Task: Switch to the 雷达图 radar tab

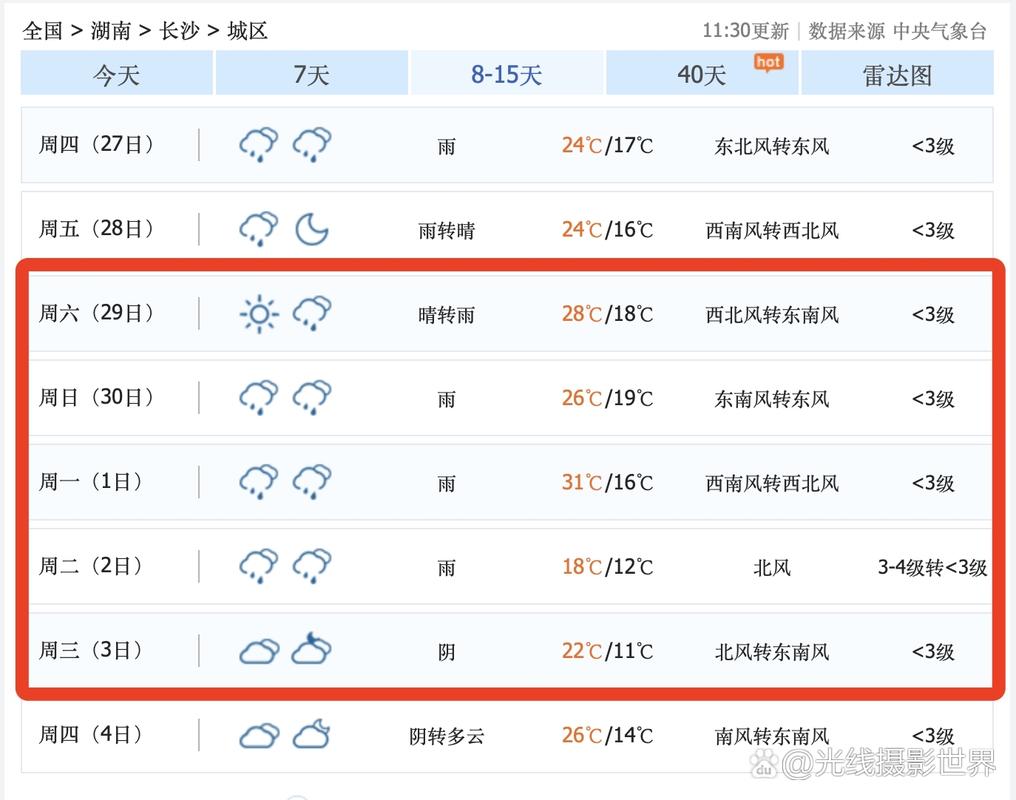Action: 897,73
